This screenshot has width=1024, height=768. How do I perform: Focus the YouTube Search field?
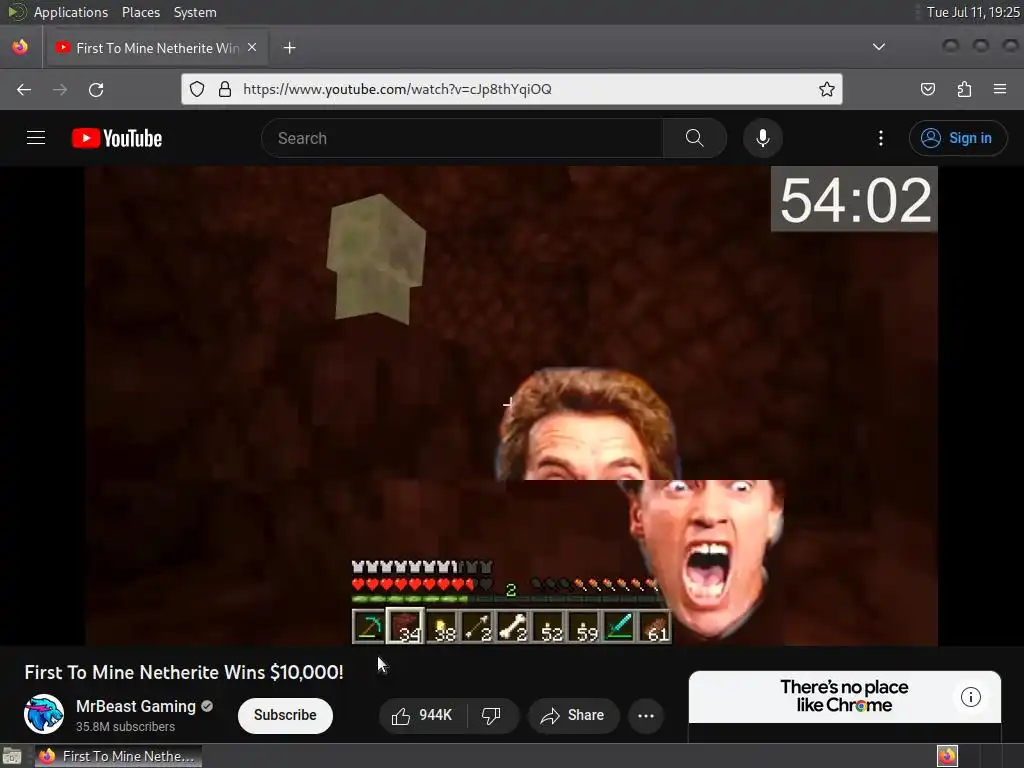(462, 138)
